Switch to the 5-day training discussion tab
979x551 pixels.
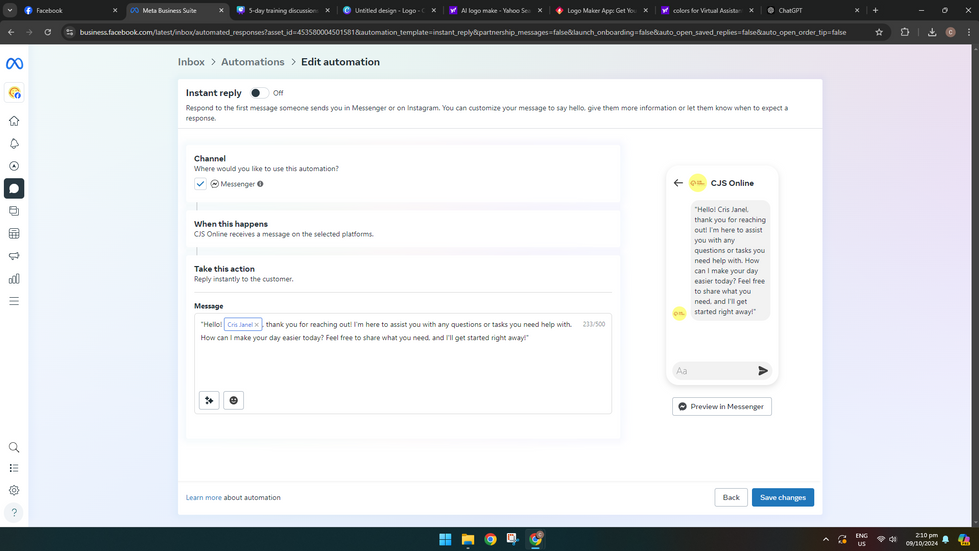[283, 11]
